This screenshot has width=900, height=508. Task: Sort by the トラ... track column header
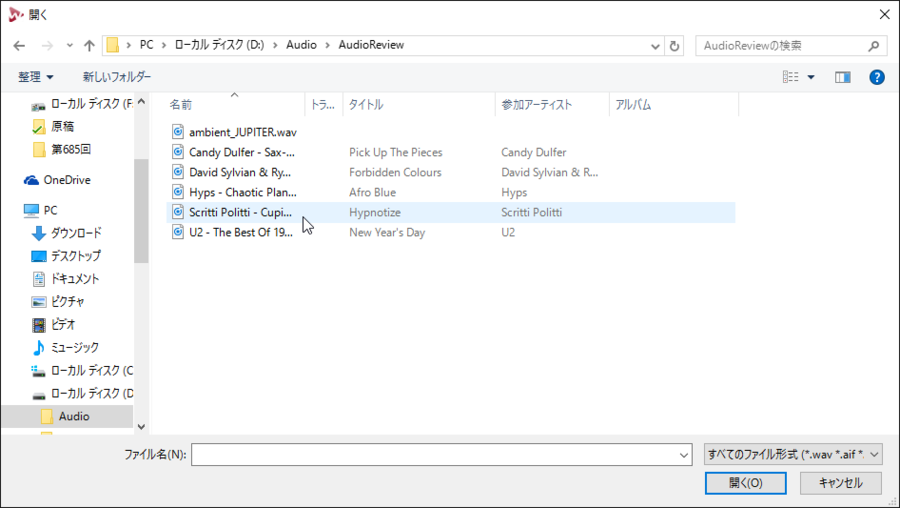pyautogui.click(x=323, y=104)
